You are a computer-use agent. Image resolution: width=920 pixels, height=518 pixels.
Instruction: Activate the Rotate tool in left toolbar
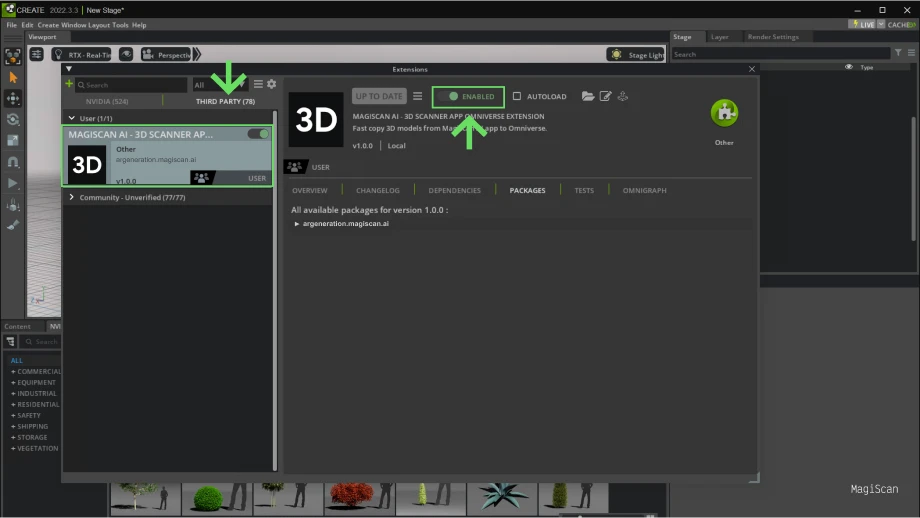pyautogui.click(x=13, y=120)
